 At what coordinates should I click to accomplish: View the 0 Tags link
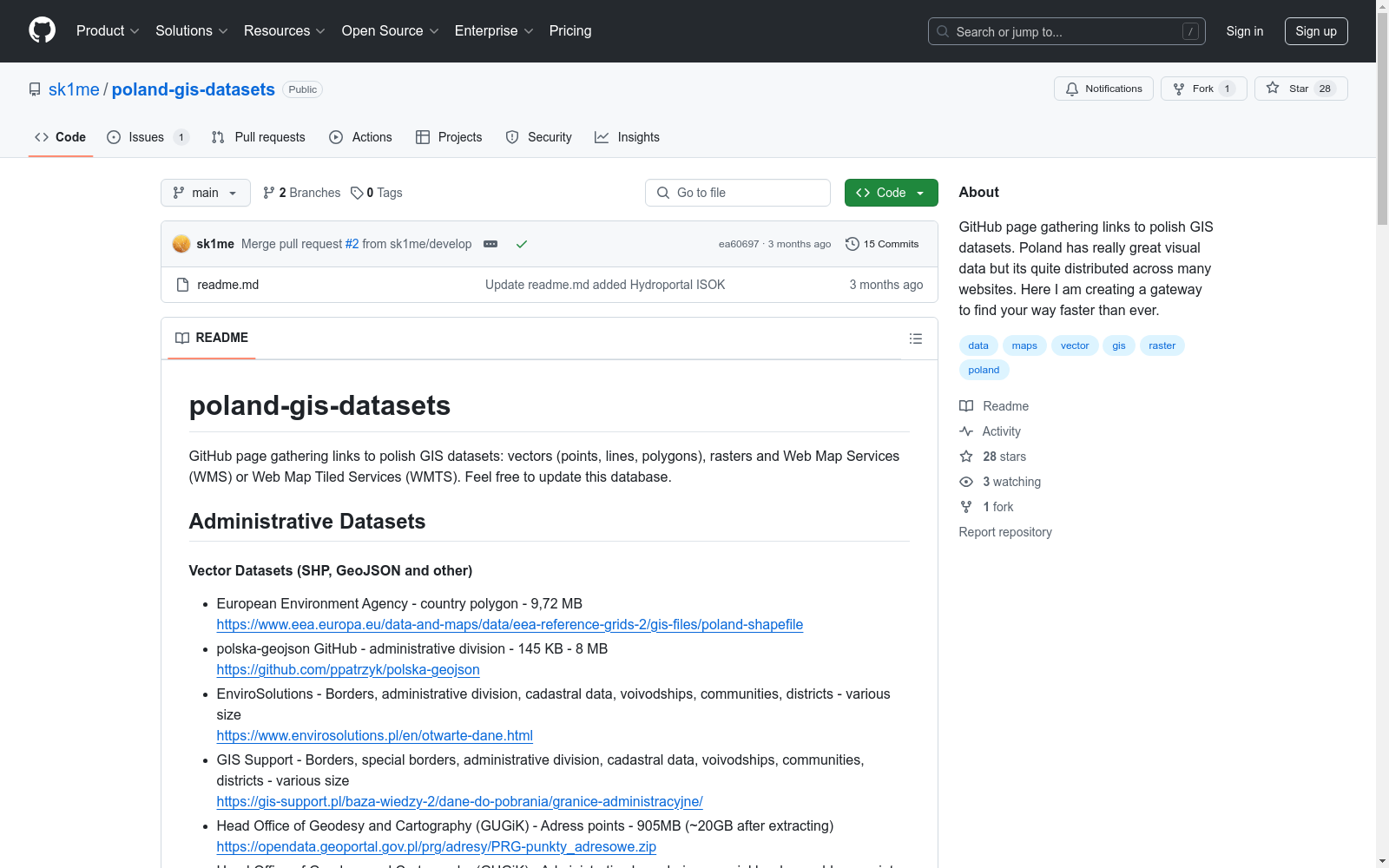(x=377, y=193)
